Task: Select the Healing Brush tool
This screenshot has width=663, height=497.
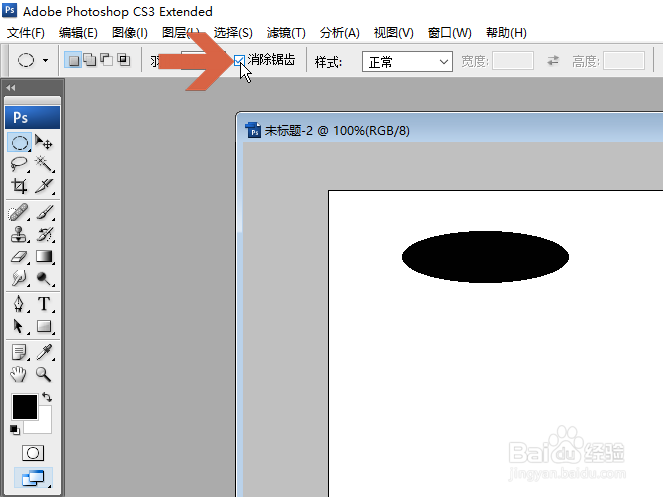Action: tap(19, 212)
